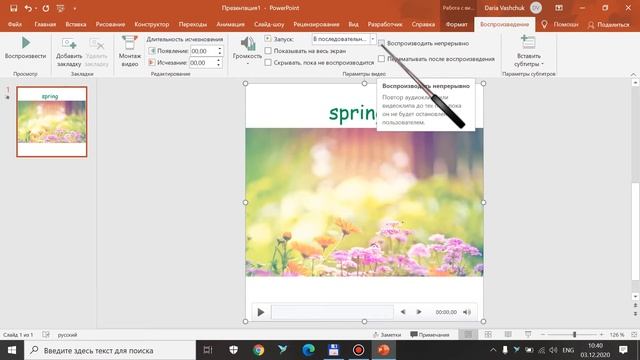The width and height of the screenshot is (640, 360).
Task: Open Заметки notes pane
Action: [387, 335]
